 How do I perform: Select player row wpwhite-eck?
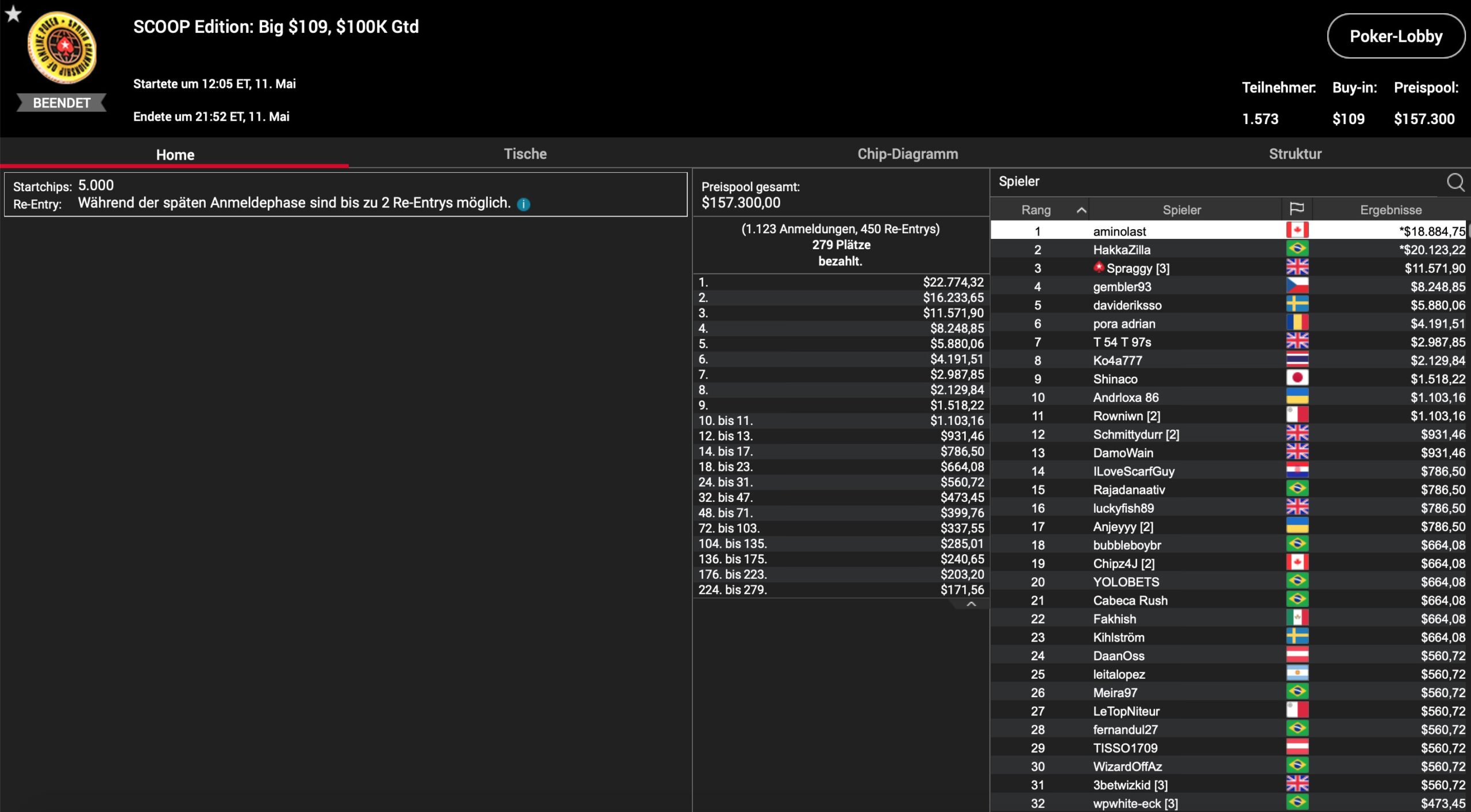tap(1135, 803)
